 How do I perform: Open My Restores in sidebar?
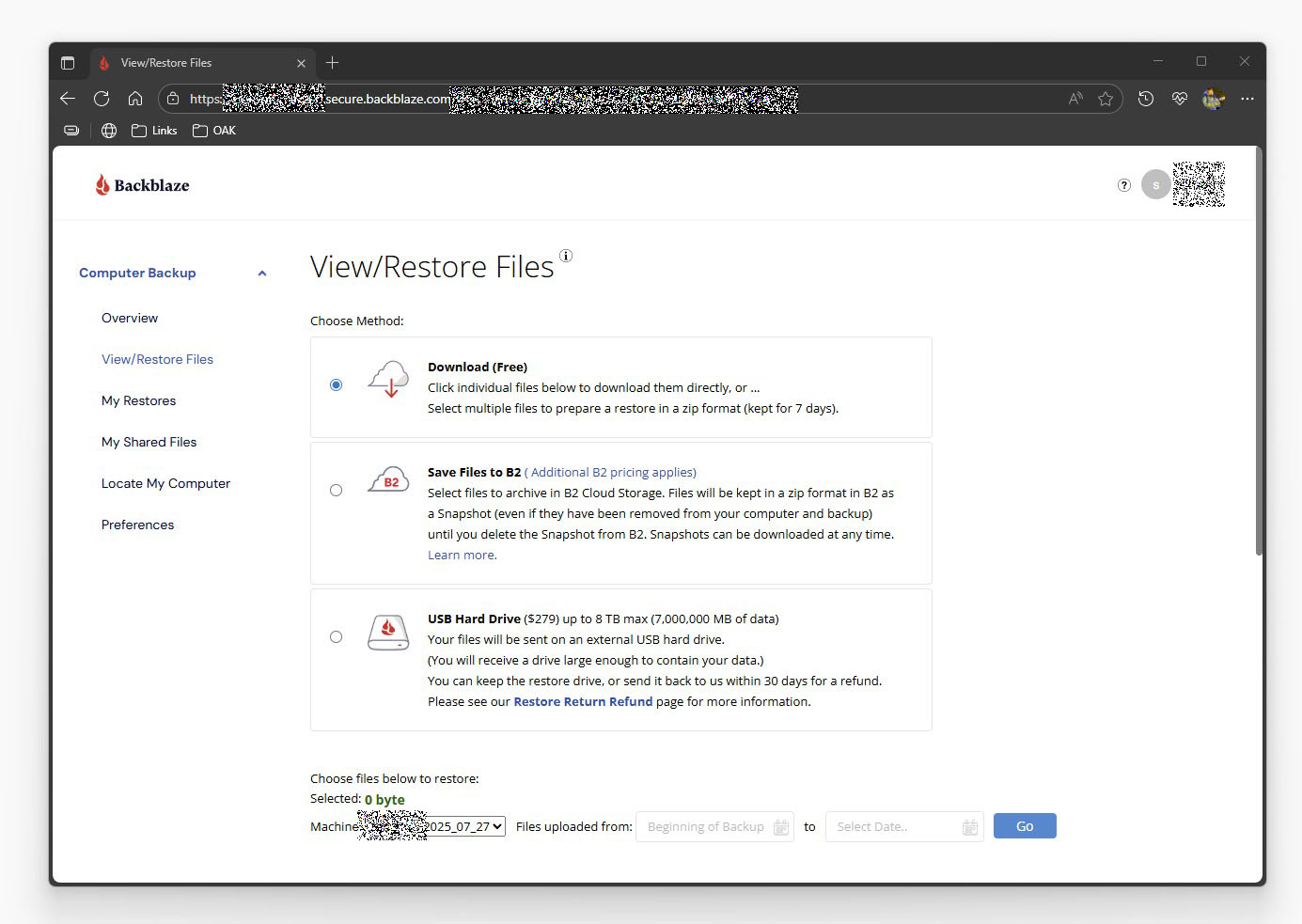coord(138,400)
